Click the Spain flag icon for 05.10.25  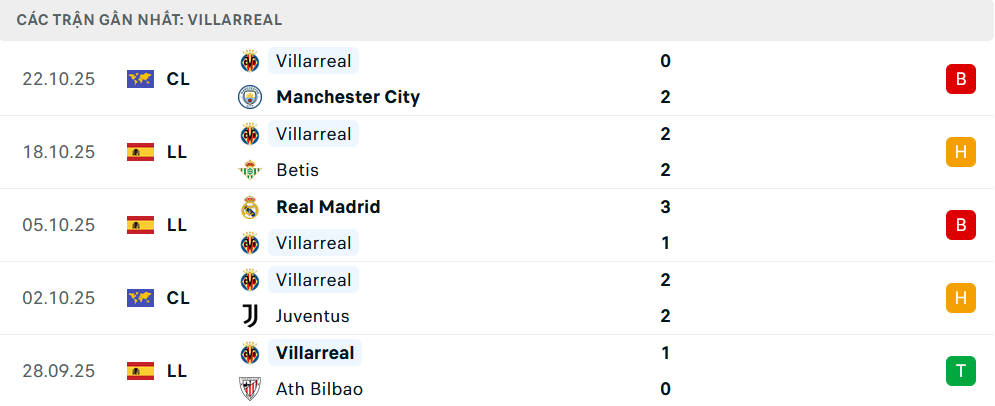tap(140, 225)
